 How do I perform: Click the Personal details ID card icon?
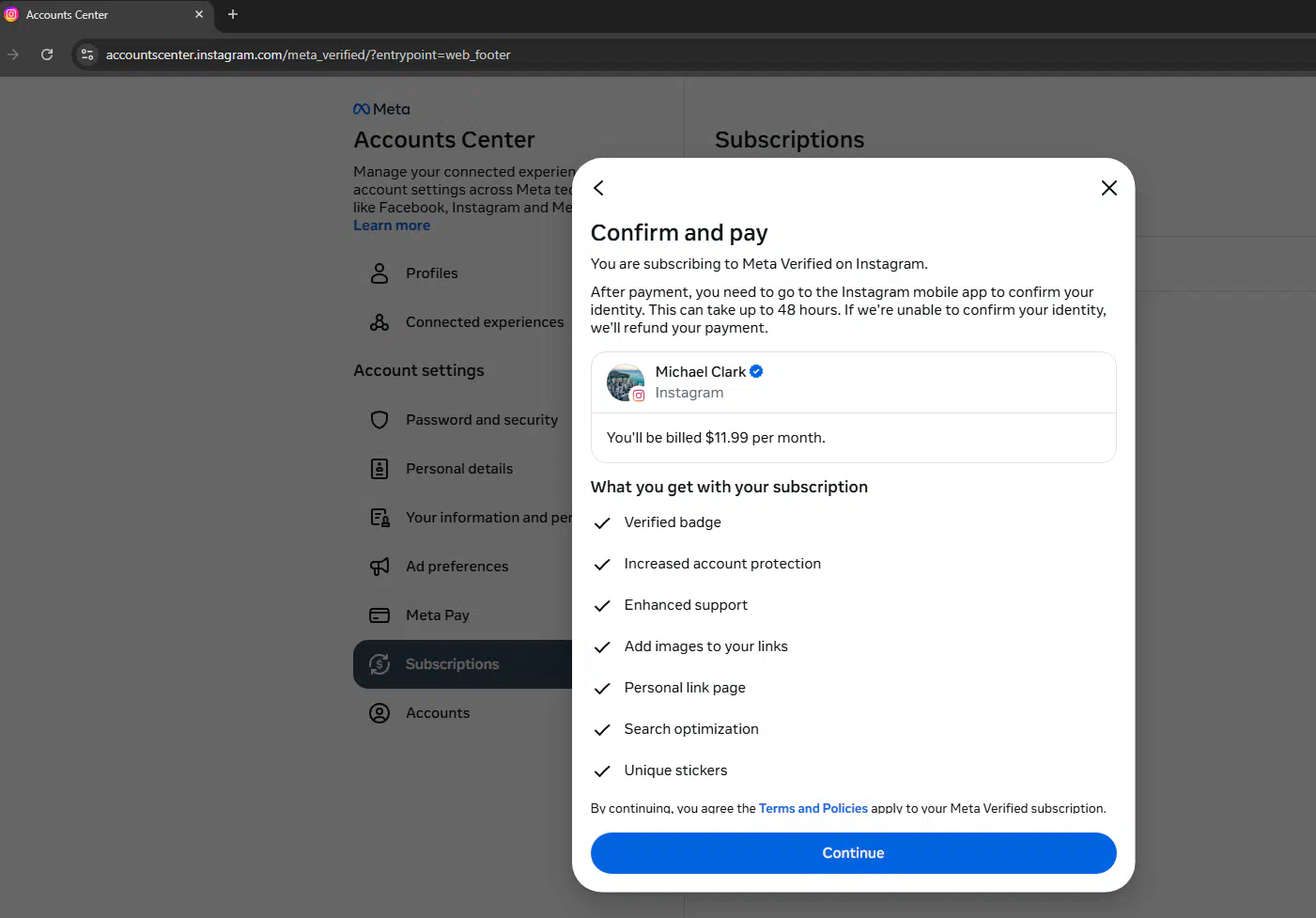pos(379,469)
